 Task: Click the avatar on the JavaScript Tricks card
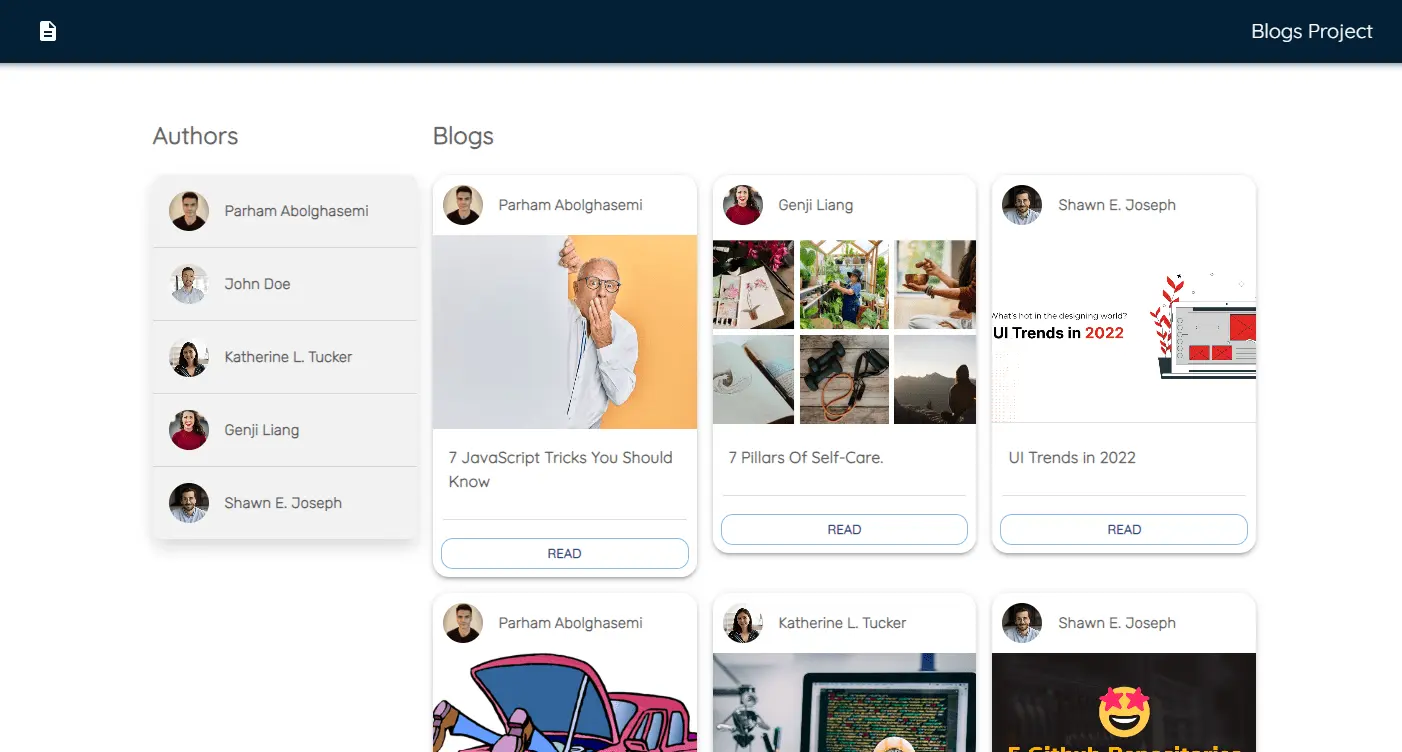463,205
